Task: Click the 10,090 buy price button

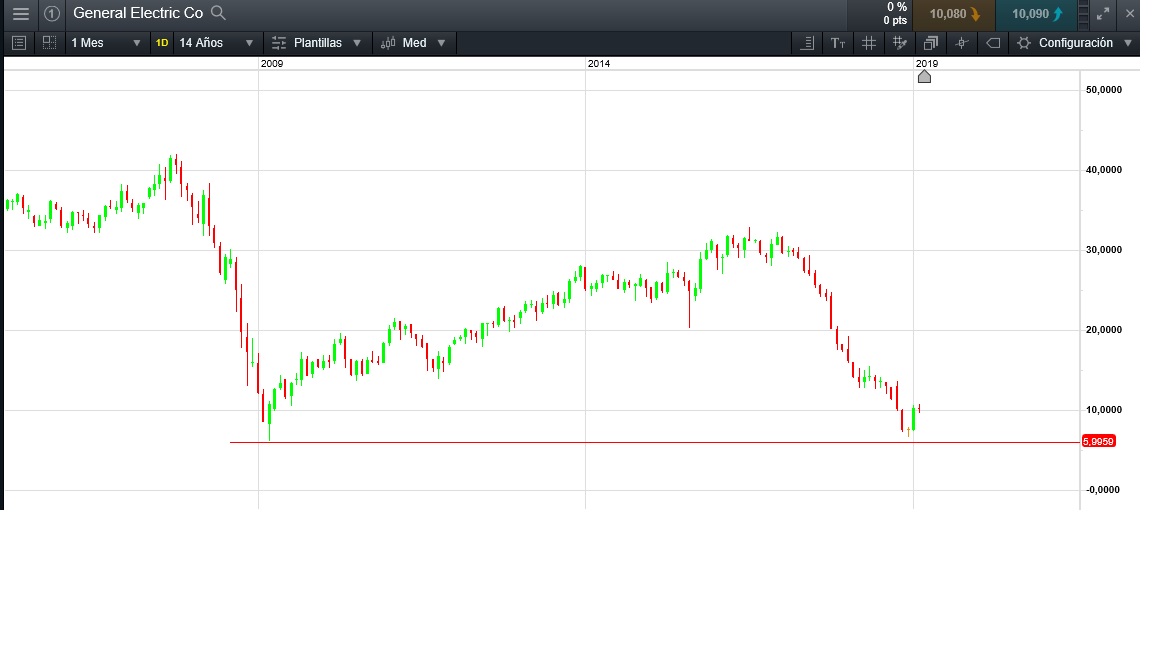Action: 1036,14
